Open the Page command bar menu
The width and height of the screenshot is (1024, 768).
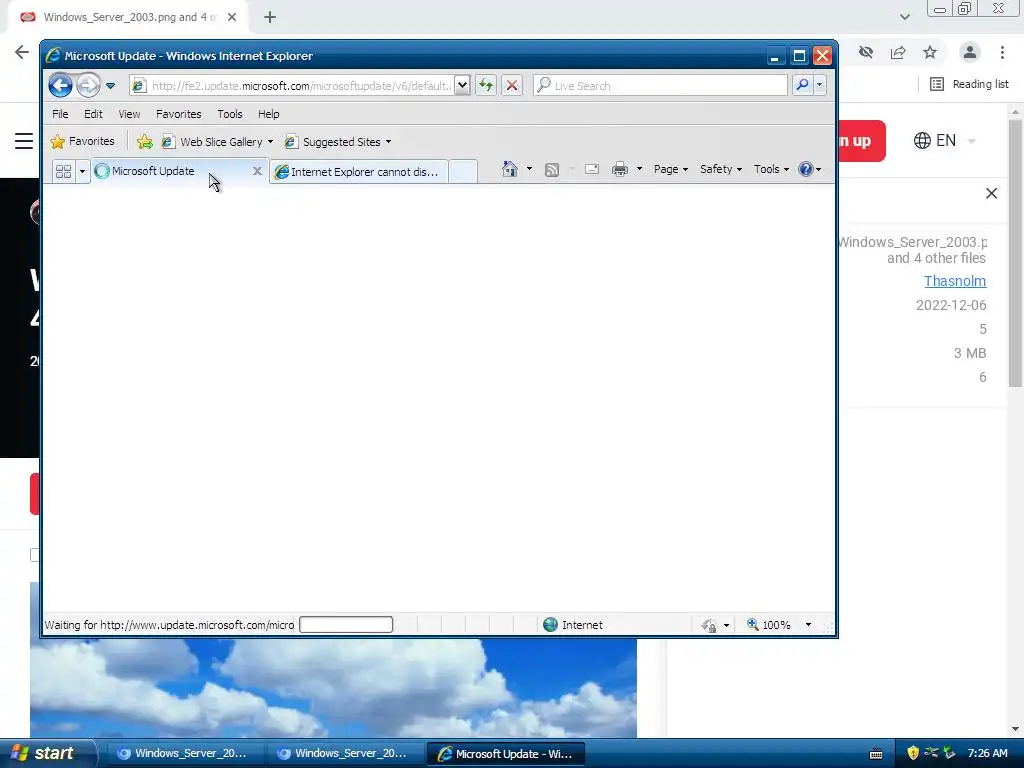point(671,169)
